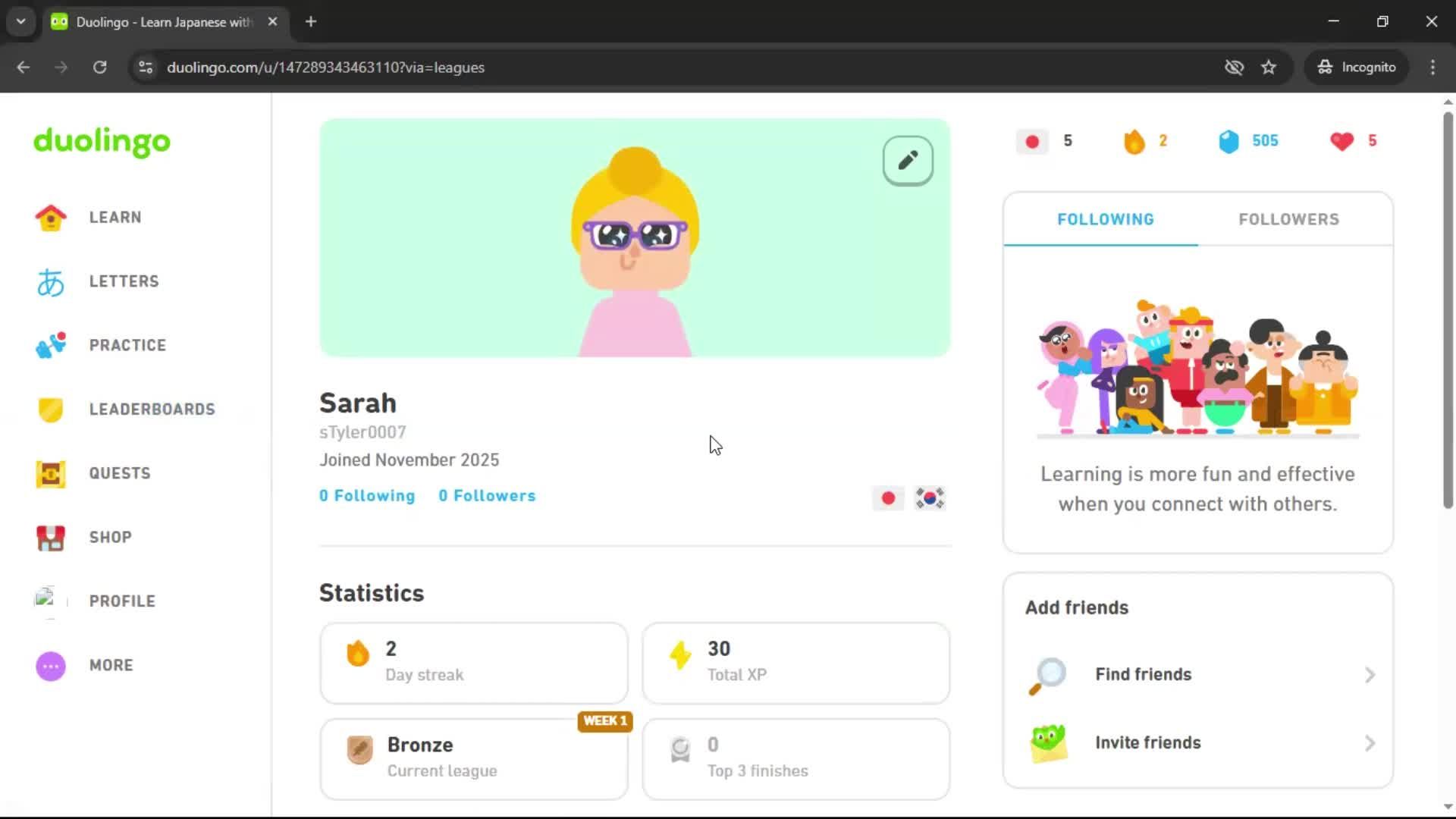Image resolution: width=1456 pixels, height=819 pixels.
Task: Open the 0 Followers link
Action: 486,495
